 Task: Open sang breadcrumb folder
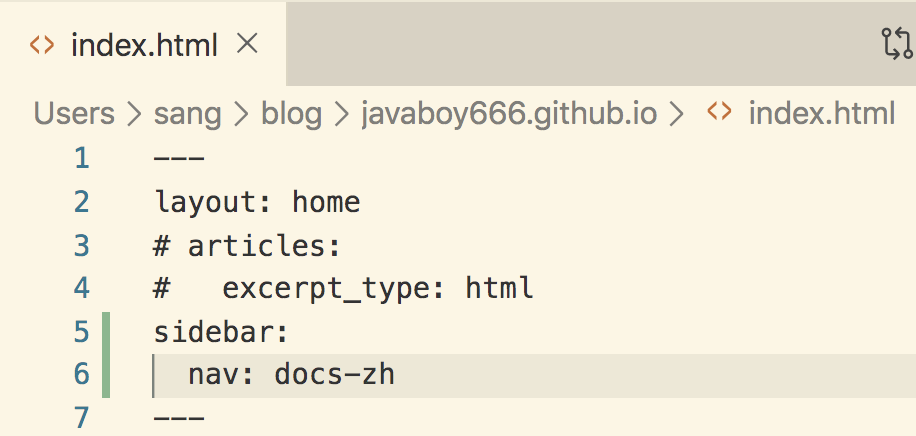coord(188,115)
